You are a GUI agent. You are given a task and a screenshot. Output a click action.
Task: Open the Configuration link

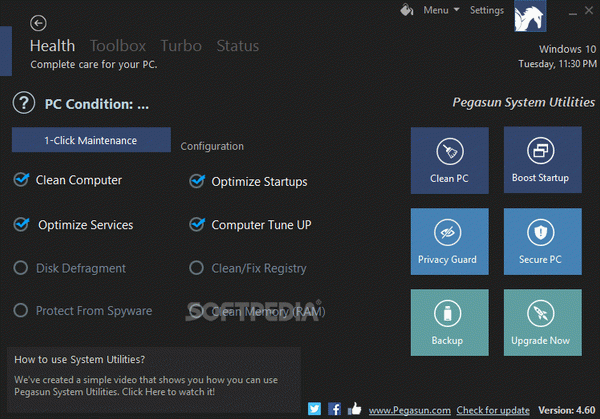[212, 146]
